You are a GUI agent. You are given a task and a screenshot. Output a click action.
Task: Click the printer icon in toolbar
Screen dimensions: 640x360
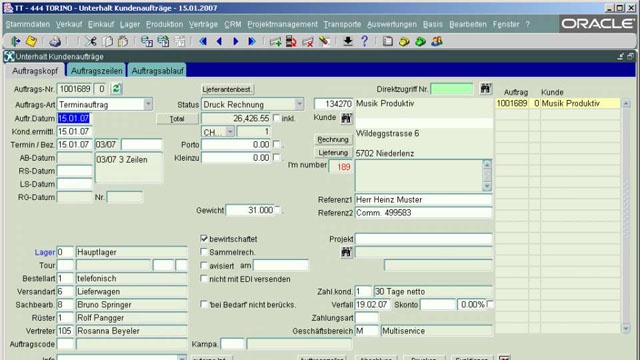click(55, 41)
